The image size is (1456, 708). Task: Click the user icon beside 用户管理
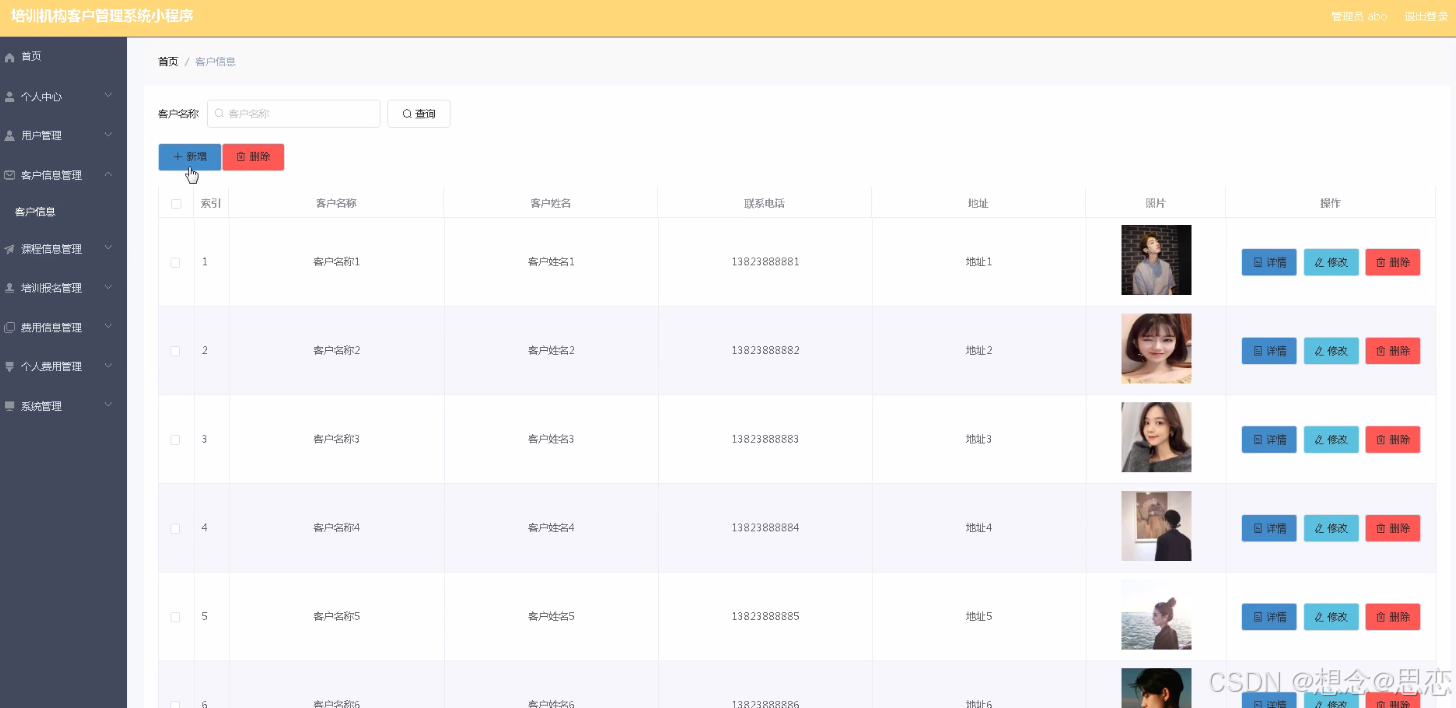(10, 136)
